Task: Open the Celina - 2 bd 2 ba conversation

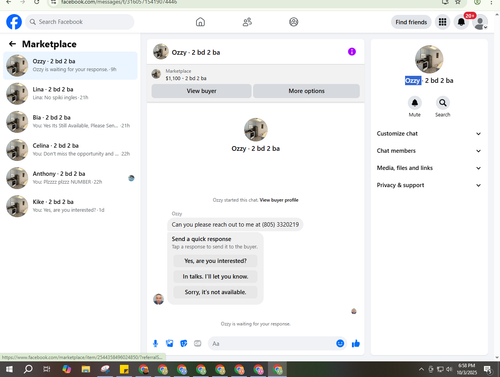Action: [x=70, y=150]
